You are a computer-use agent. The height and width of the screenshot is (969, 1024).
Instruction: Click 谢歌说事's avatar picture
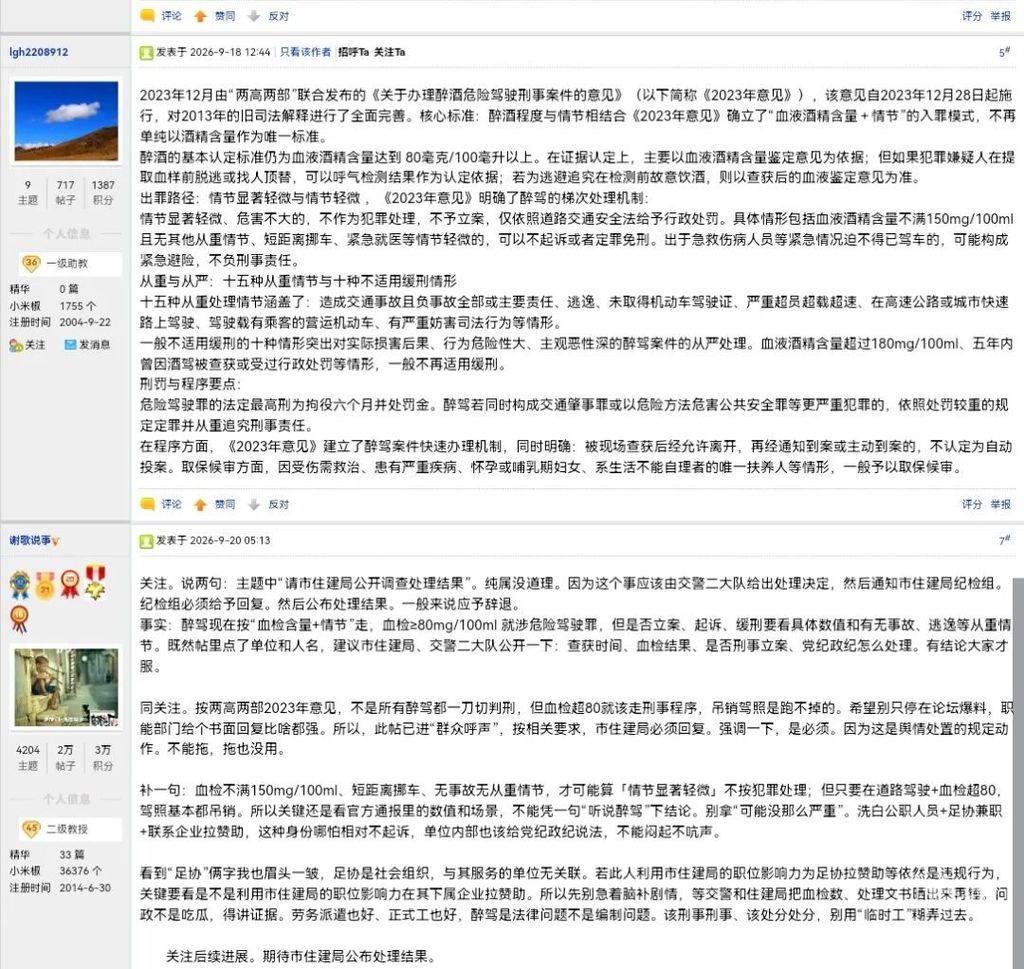pyautogui.click(x=66, y=688)
